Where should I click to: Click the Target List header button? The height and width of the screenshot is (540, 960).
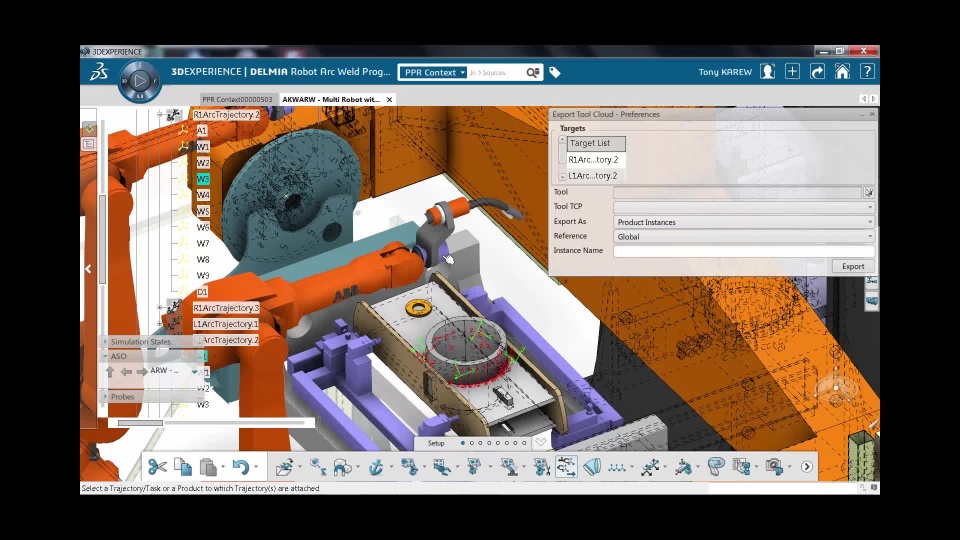click(x=596, y=143)
